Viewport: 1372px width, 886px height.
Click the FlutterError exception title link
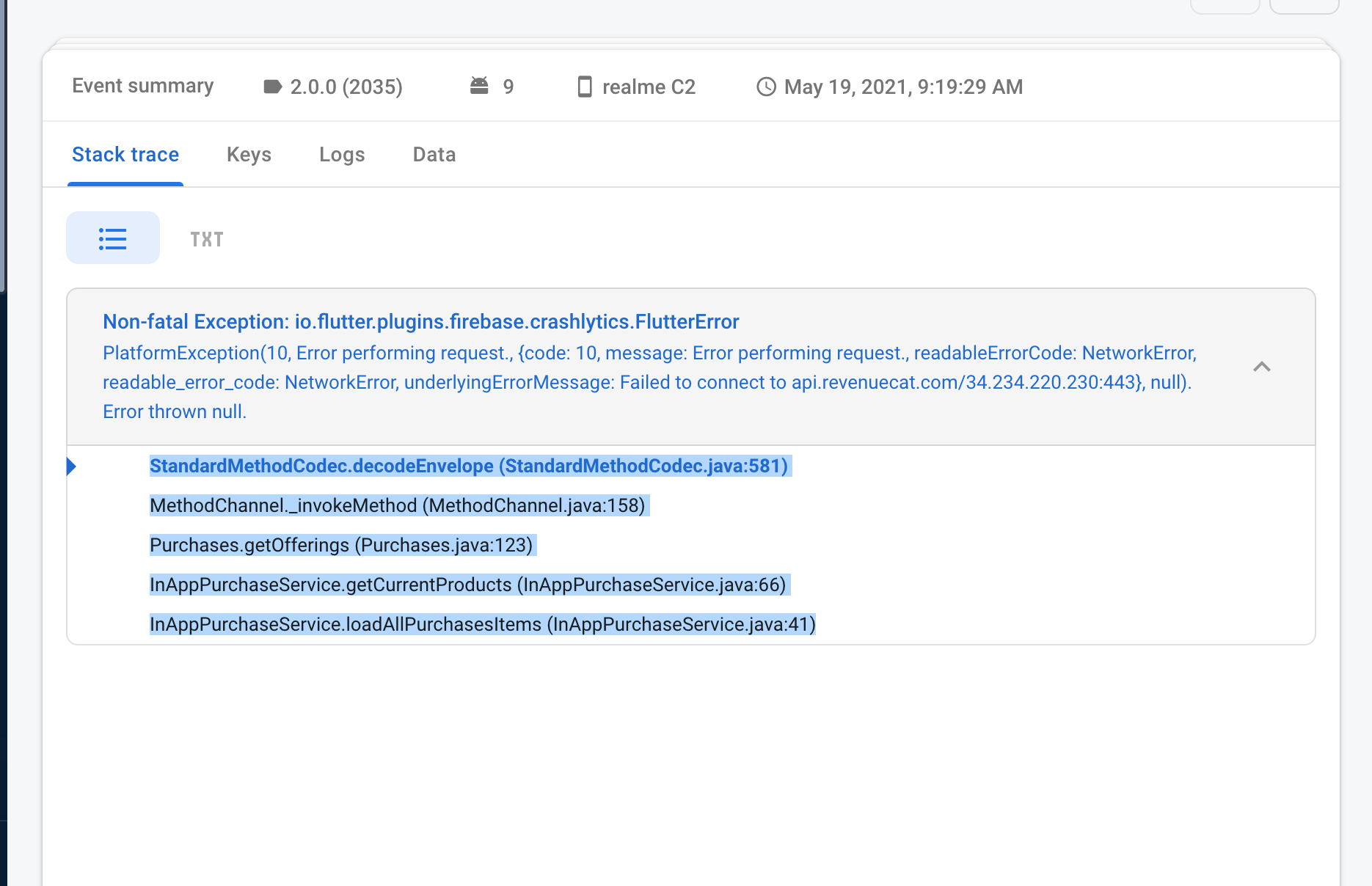click(x=420, y=321)
